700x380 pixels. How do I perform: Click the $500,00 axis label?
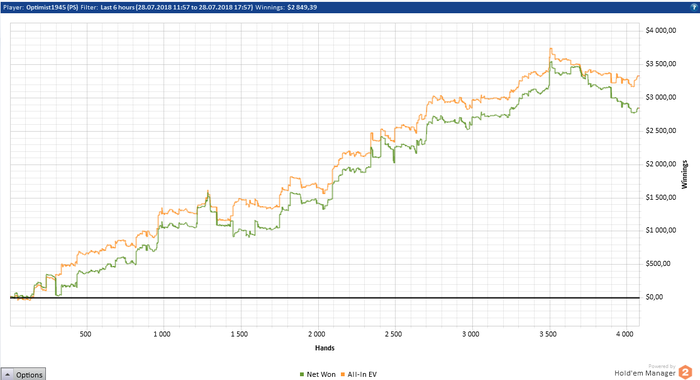tap(658, 263)
